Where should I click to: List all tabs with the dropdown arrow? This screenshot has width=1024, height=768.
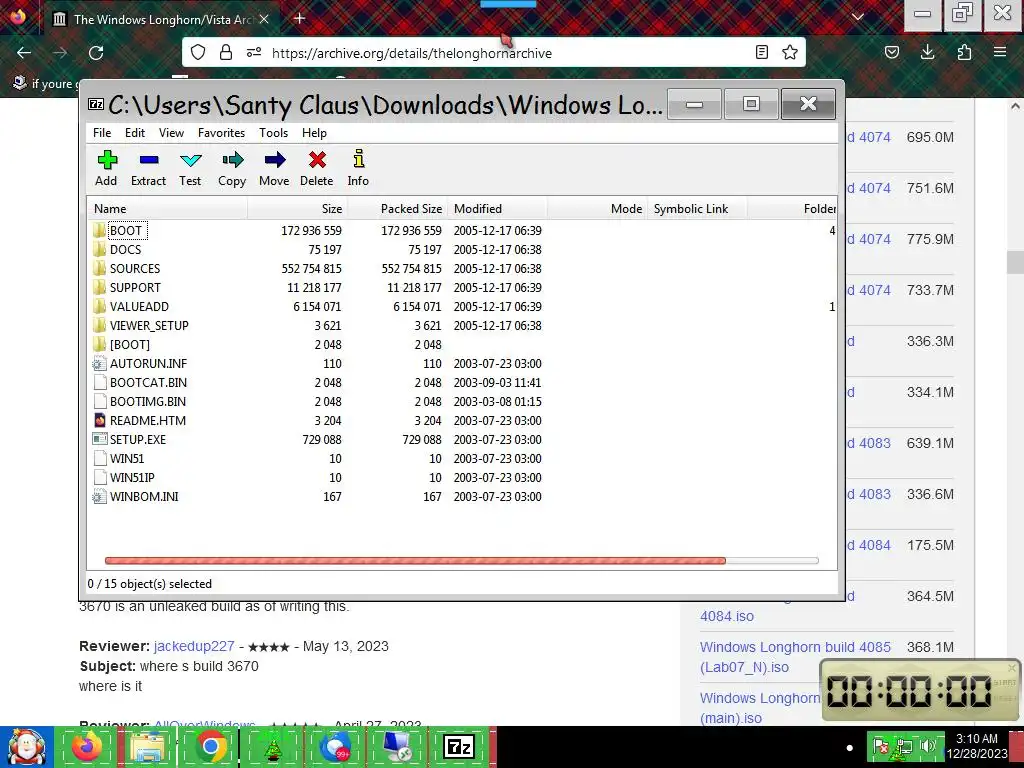[x=857, y=17]
